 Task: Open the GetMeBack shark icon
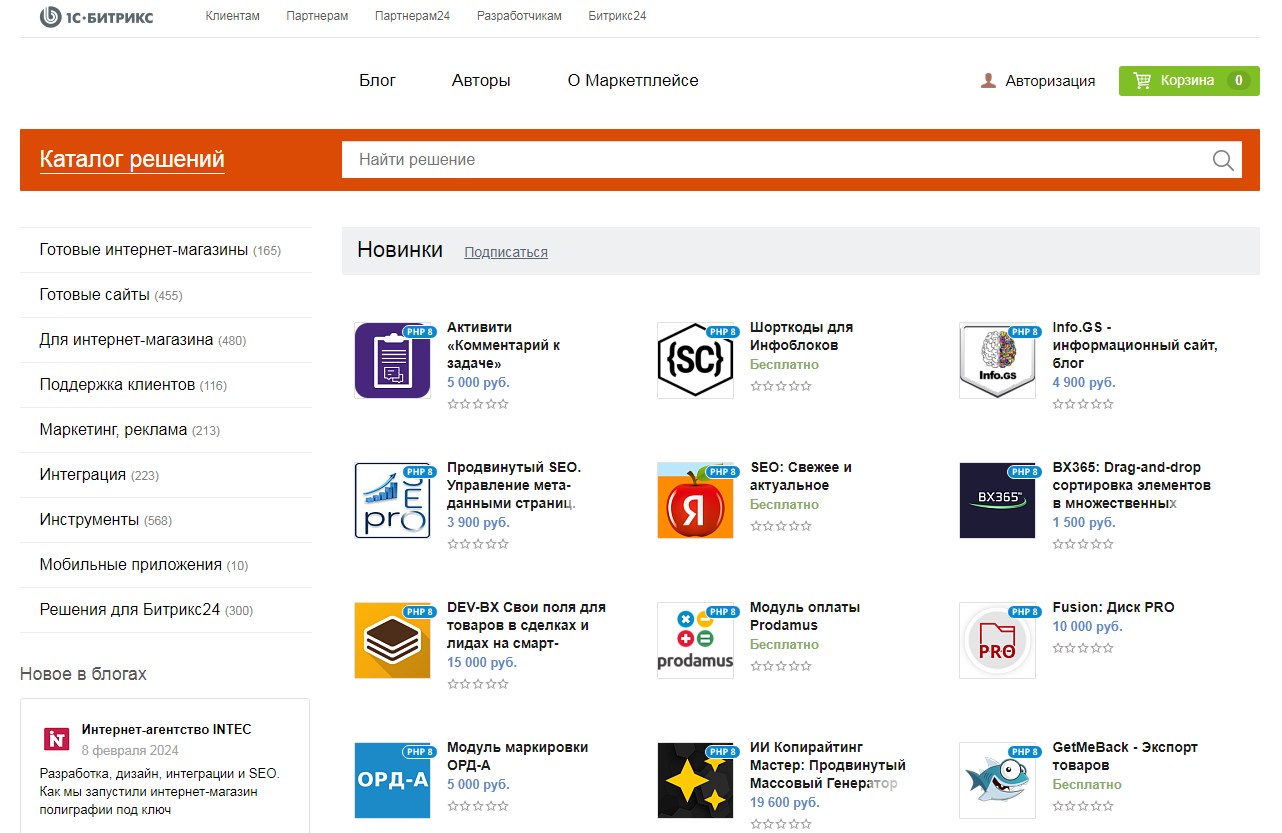click(997, 780)
